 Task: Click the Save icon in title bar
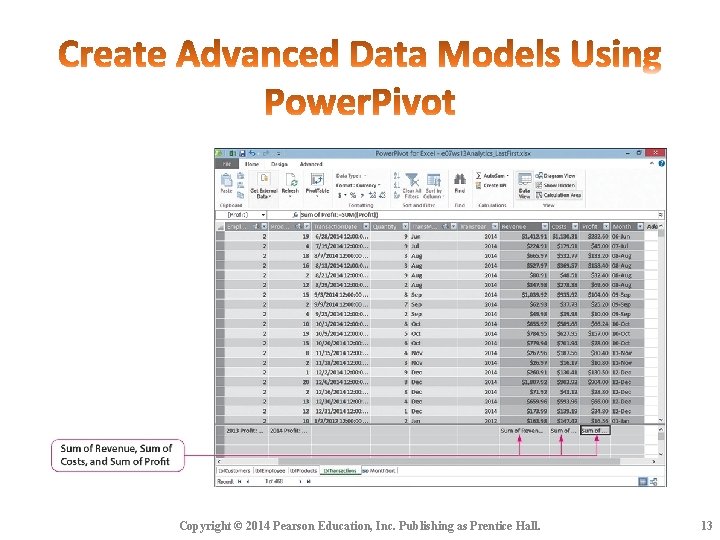242,153
